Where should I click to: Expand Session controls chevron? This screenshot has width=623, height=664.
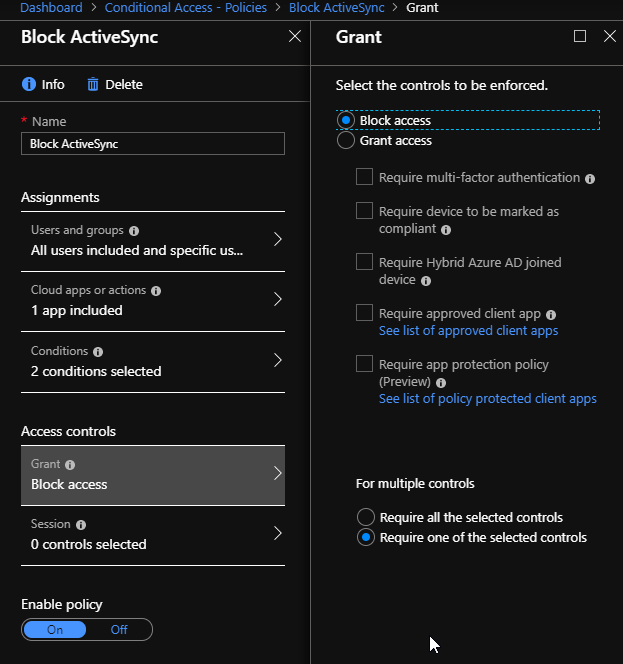[x=277, y=533]
